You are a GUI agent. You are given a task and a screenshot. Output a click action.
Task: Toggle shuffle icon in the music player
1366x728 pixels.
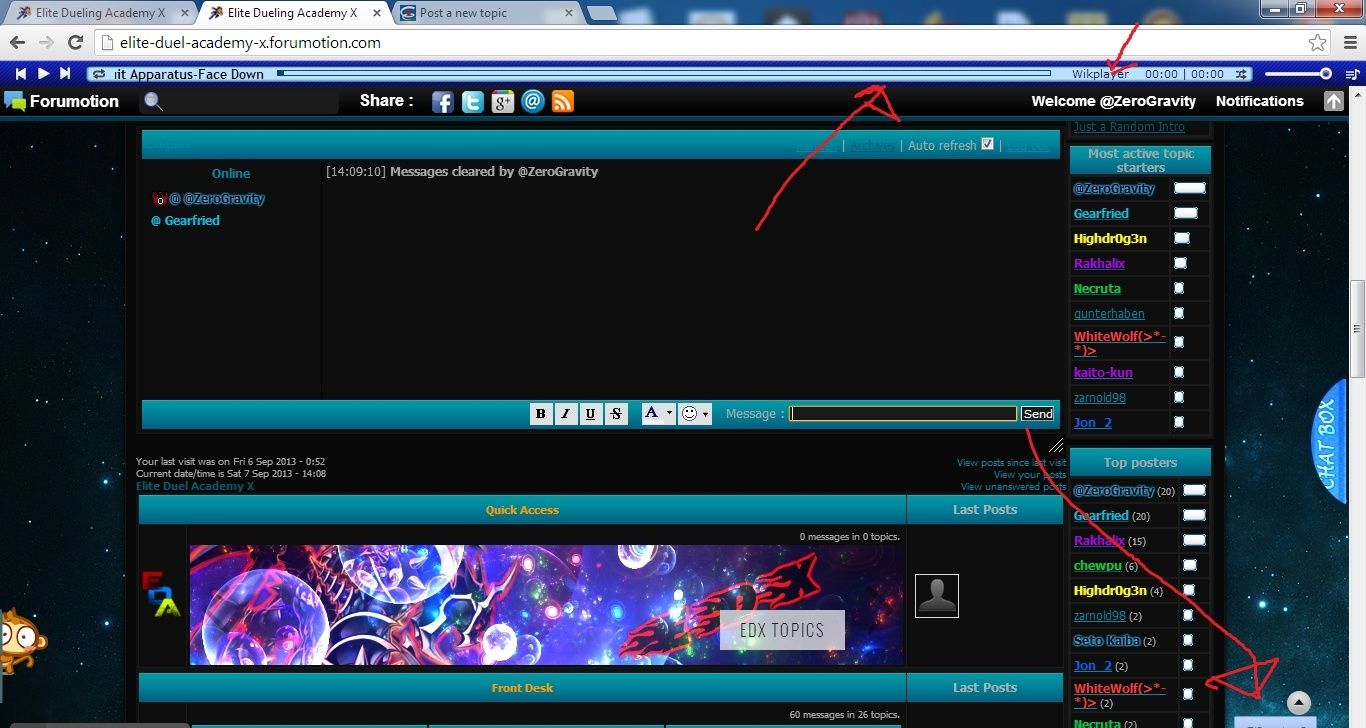coord(1241,74)
